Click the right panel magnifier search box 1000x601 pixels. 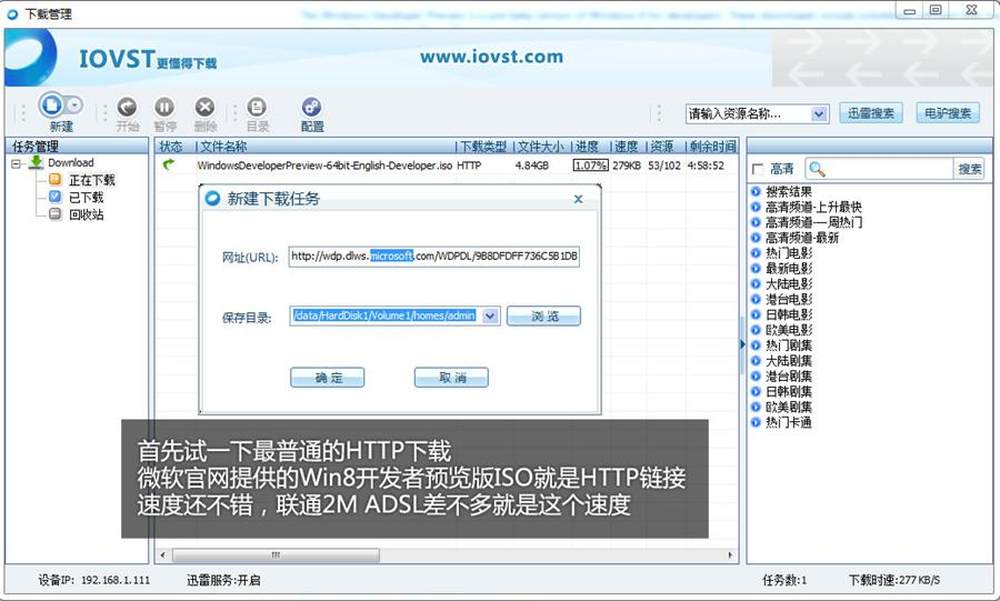[879, 169]
